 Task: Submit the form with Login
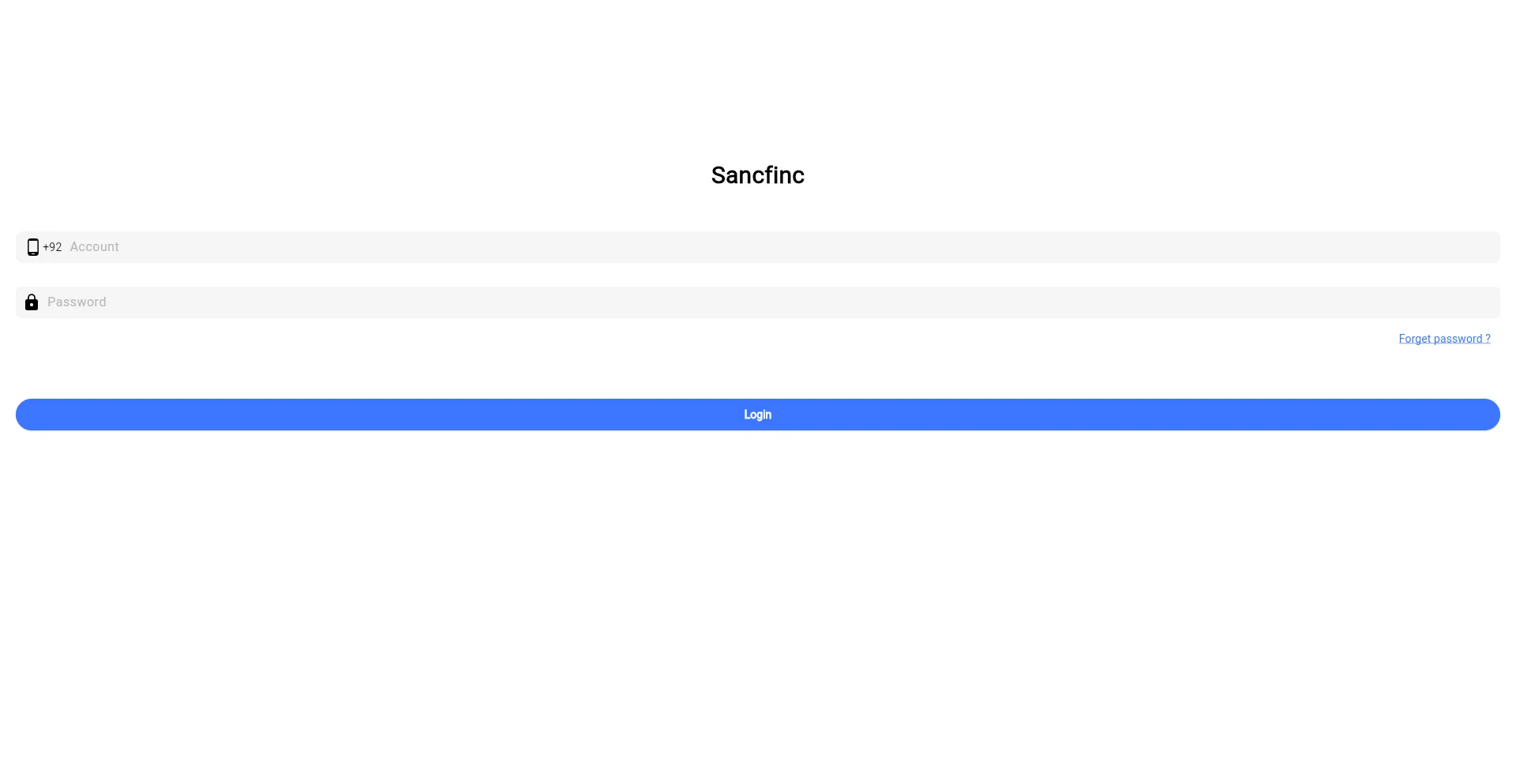757,415
